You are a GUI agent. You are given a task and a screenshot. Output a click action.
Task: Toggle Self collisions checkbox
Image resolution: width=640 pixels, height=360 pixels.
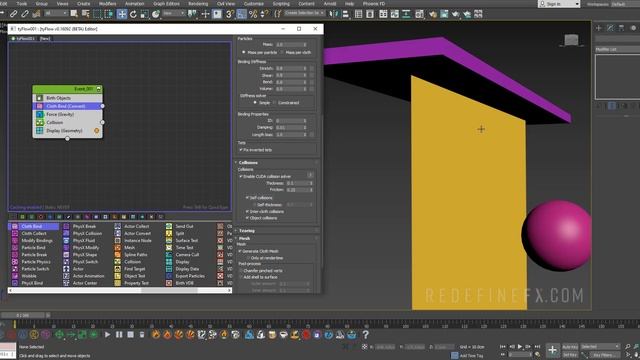247,198
